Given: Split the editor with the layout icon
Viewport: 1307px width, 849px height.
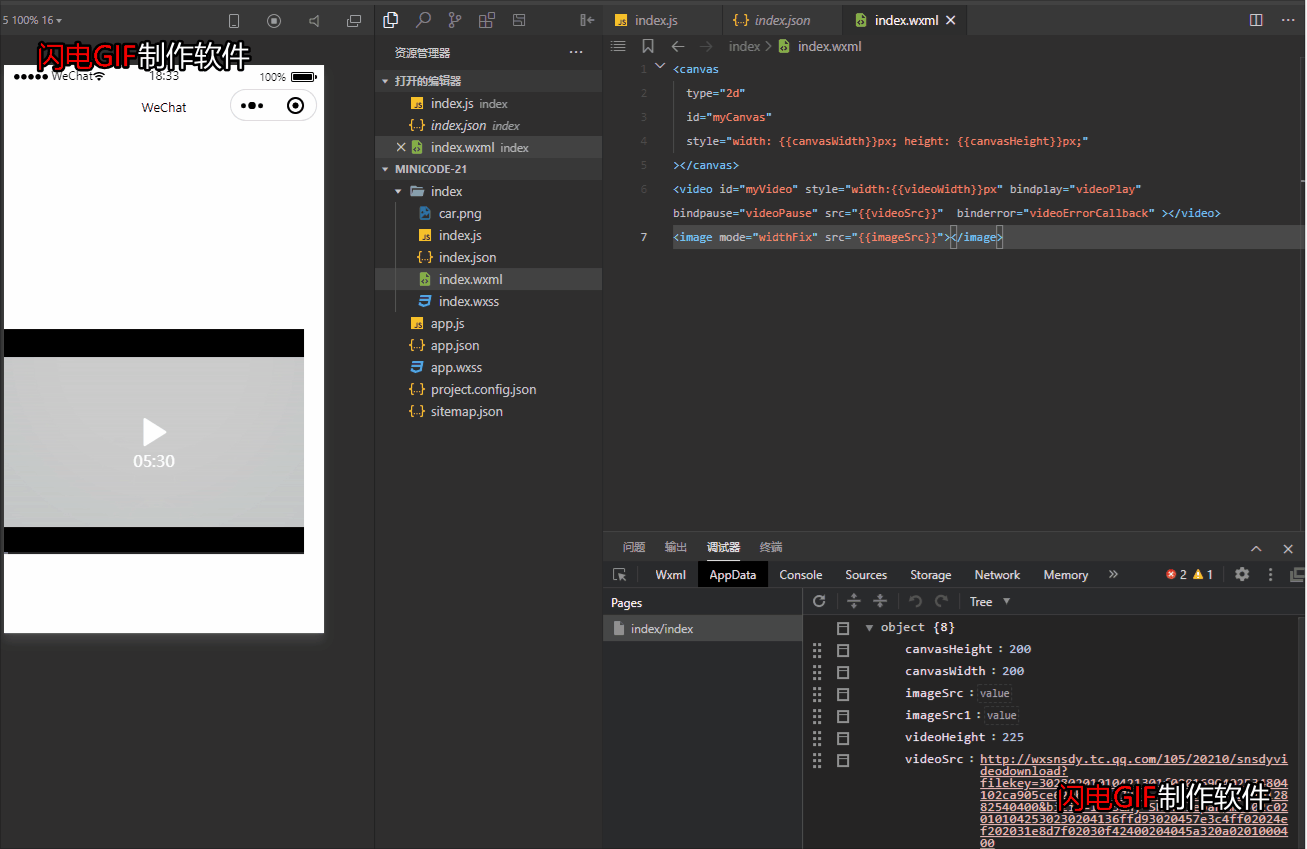Looking at the screenshot, I should point(1257,20).
